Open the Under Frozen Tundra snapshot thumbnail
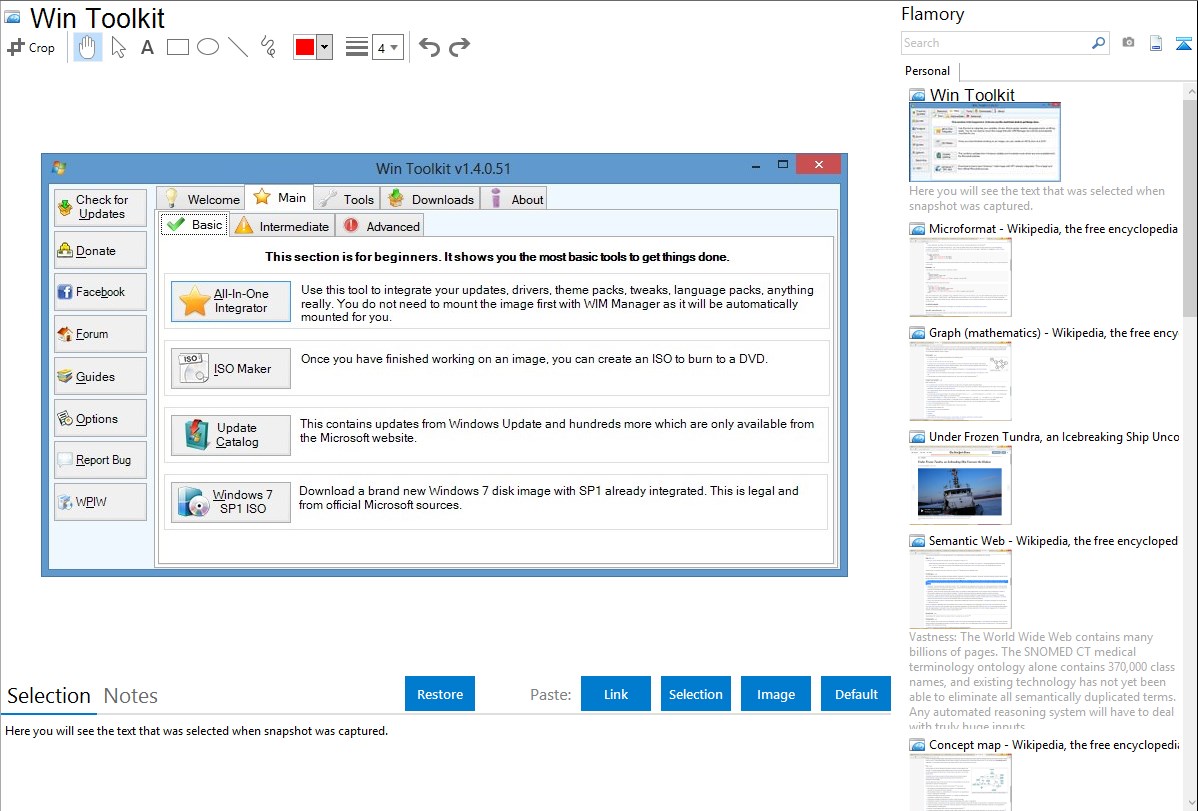1198x811 pixels. coord(960,485)
